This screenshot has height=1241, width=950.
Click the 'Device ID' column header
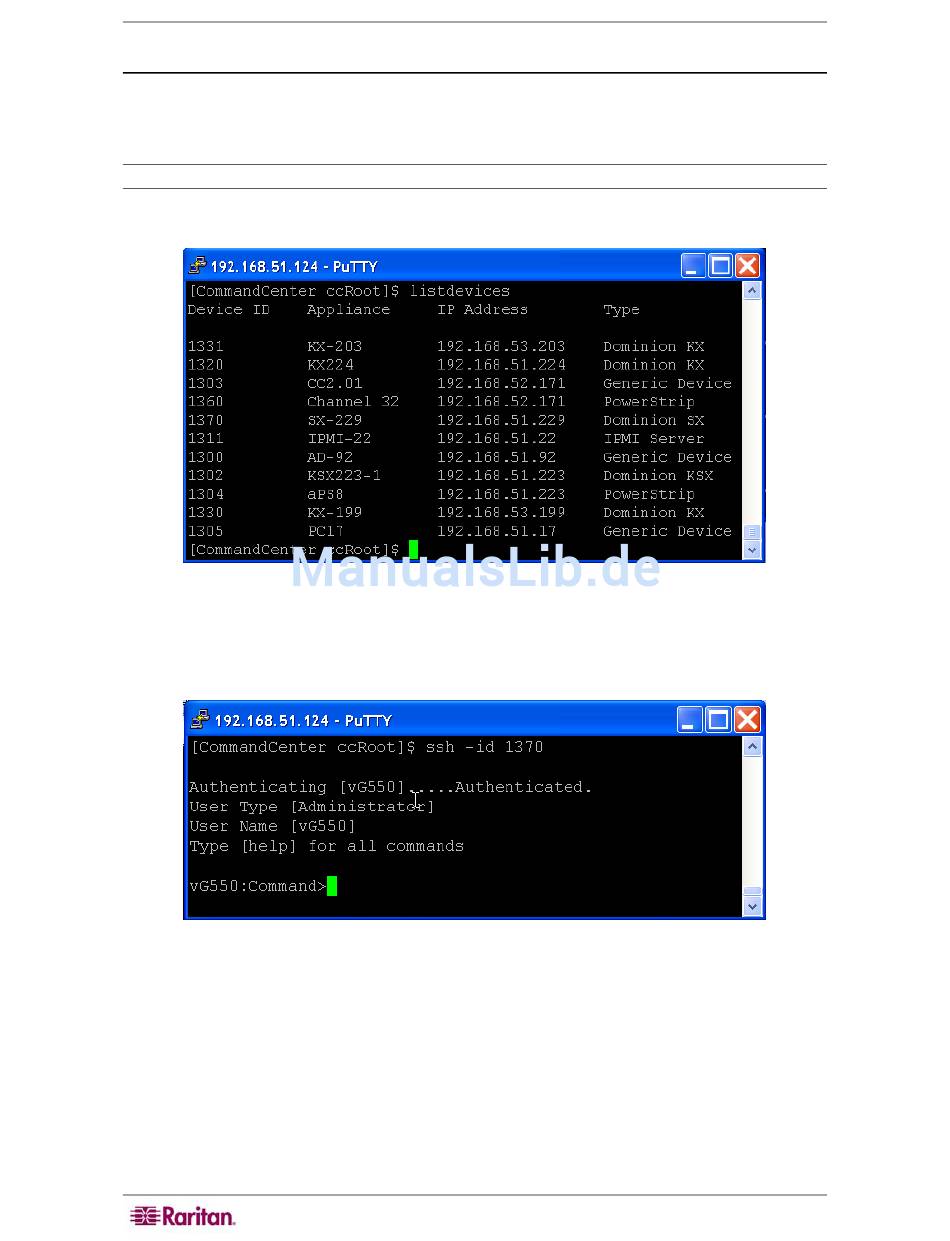point(229,310)
